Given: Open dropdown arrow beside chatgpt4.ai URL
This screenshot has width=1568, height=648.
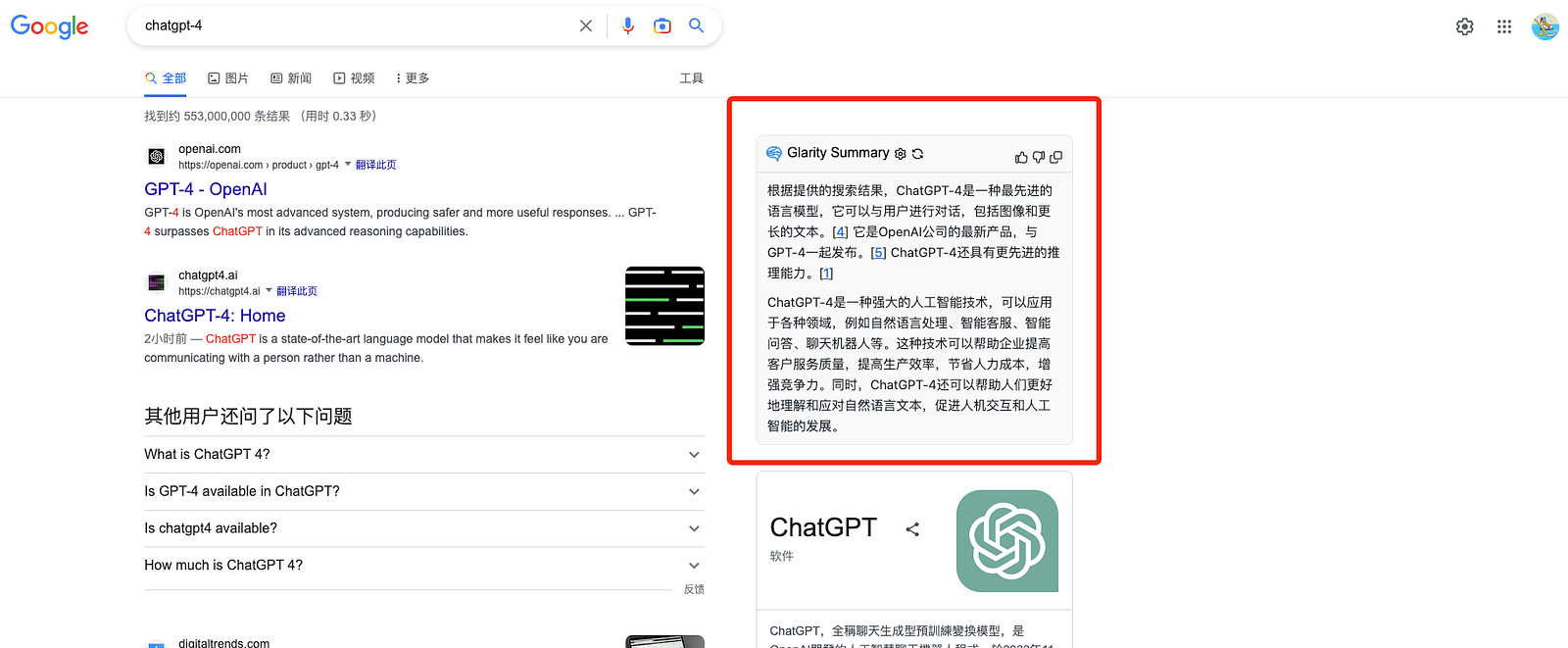Looking at the screenshot, I should click(269, 290).
